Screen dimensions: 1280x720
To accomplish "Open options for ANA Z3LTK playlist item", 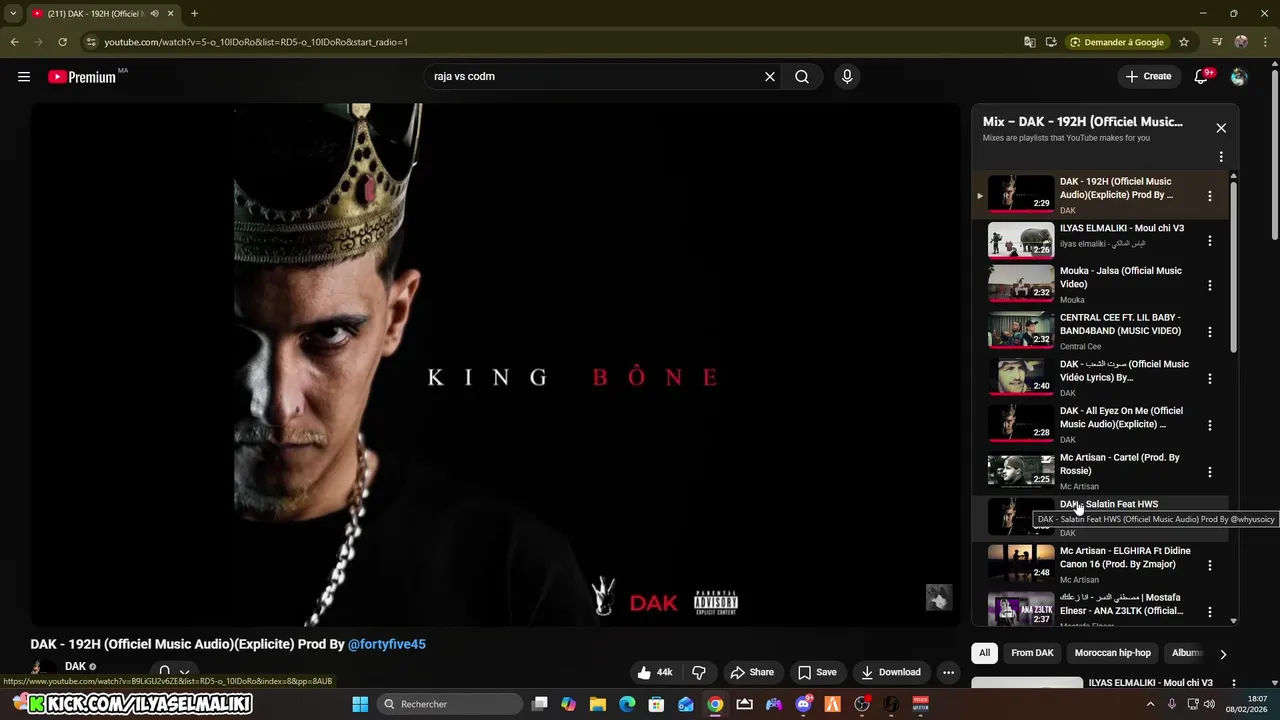I will (x=1210, y=612).
